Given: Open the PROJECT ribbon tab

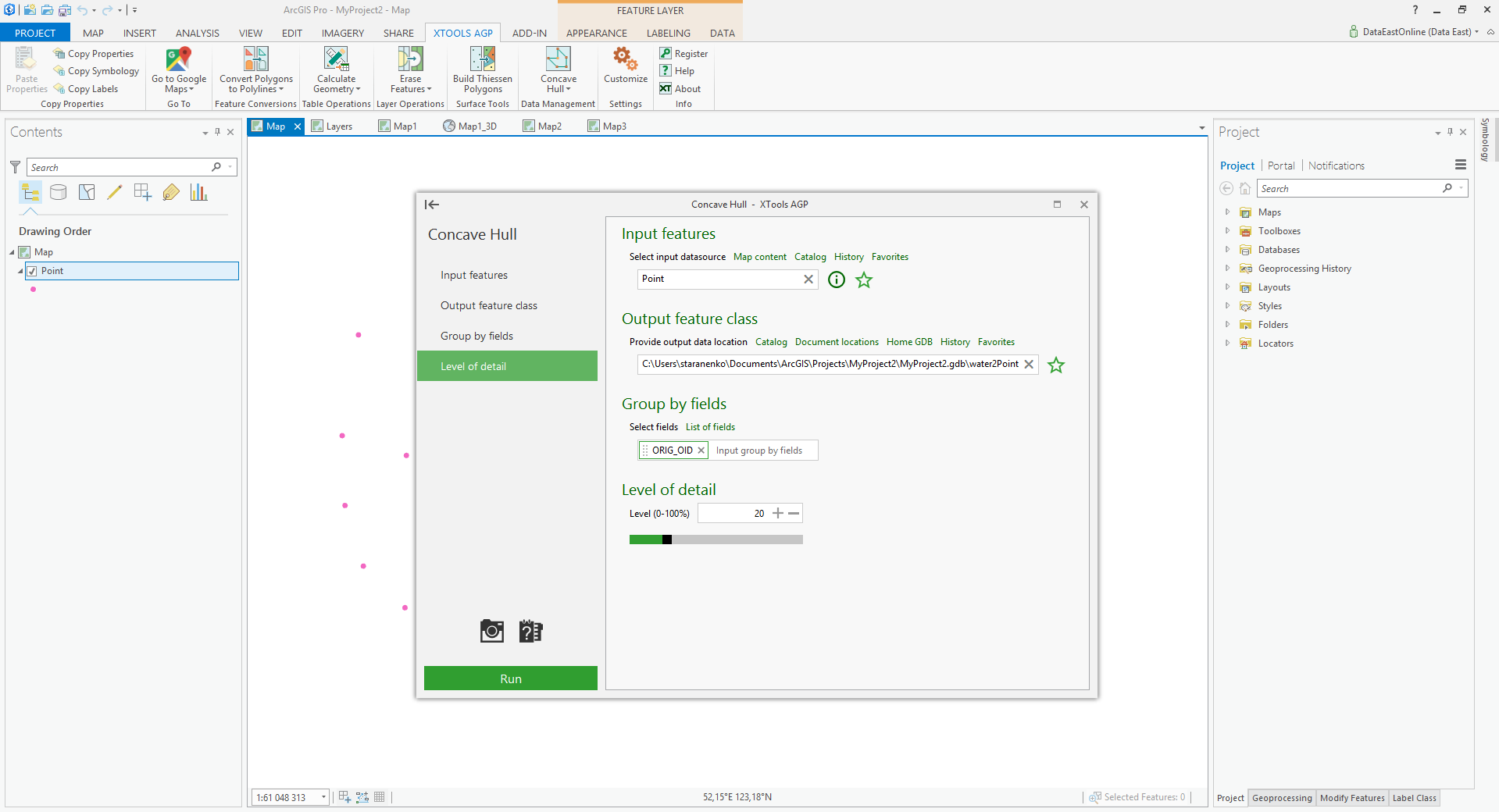Looking at the screenshot, I should 35,33.
